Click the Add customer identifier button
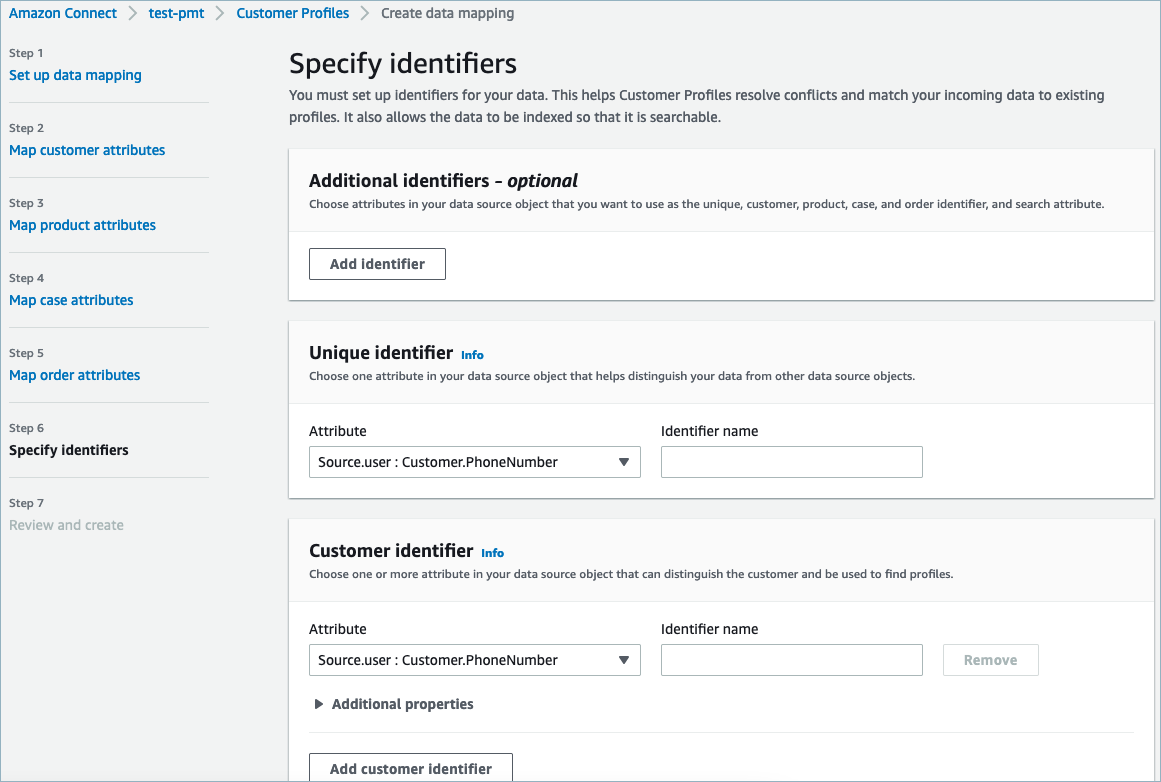Viewport: 1161px width, 782px height. 410,768
